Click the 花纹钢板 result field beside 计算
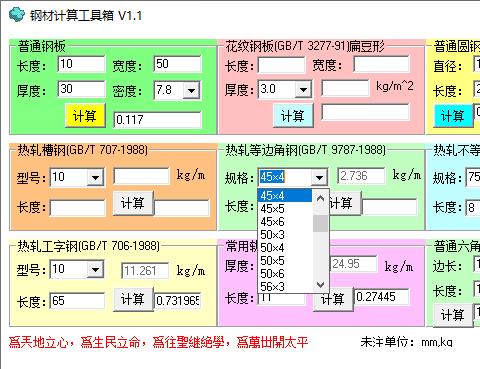The image size is (480, 369). [365, 112]
